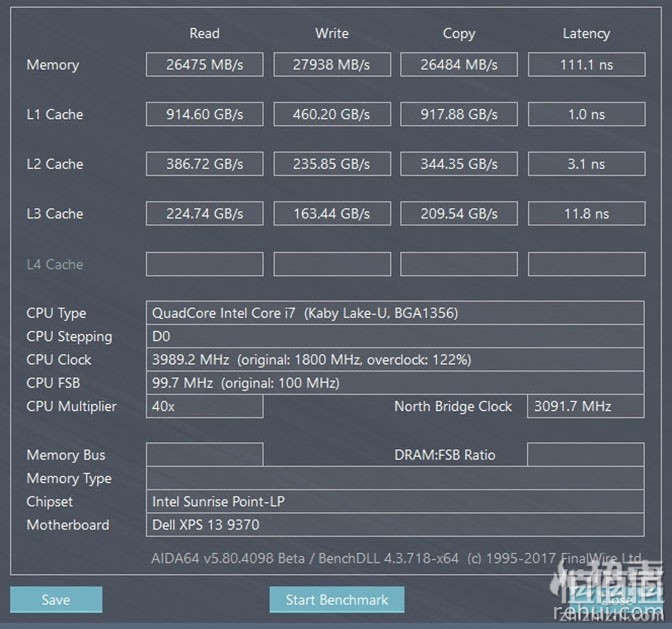This screenshot has width=672, height=629.
Task: Click the Motherboard Dell XPS 13 9370 value
Action: (395, 525)
